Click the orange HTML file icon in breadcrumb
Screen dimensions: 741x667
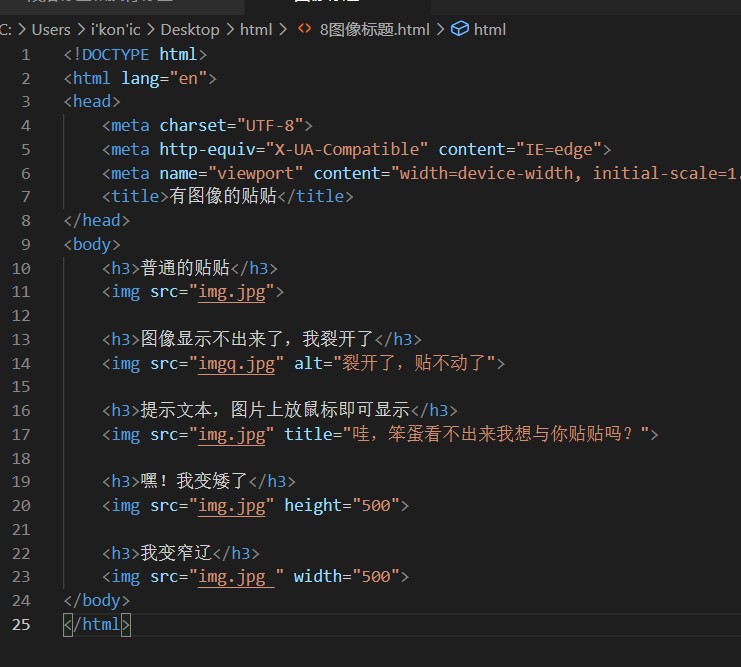tap(304, 29)
